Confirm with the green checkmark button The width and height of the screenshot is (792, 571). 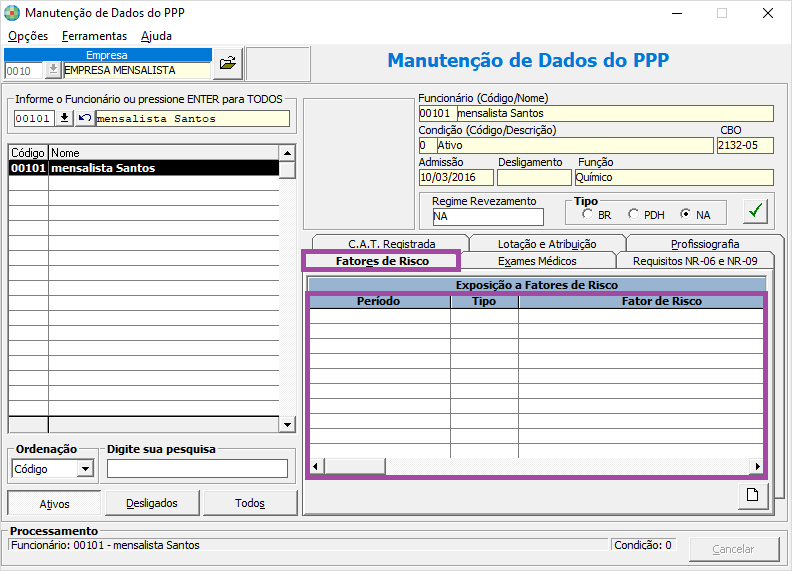(755, 211)
